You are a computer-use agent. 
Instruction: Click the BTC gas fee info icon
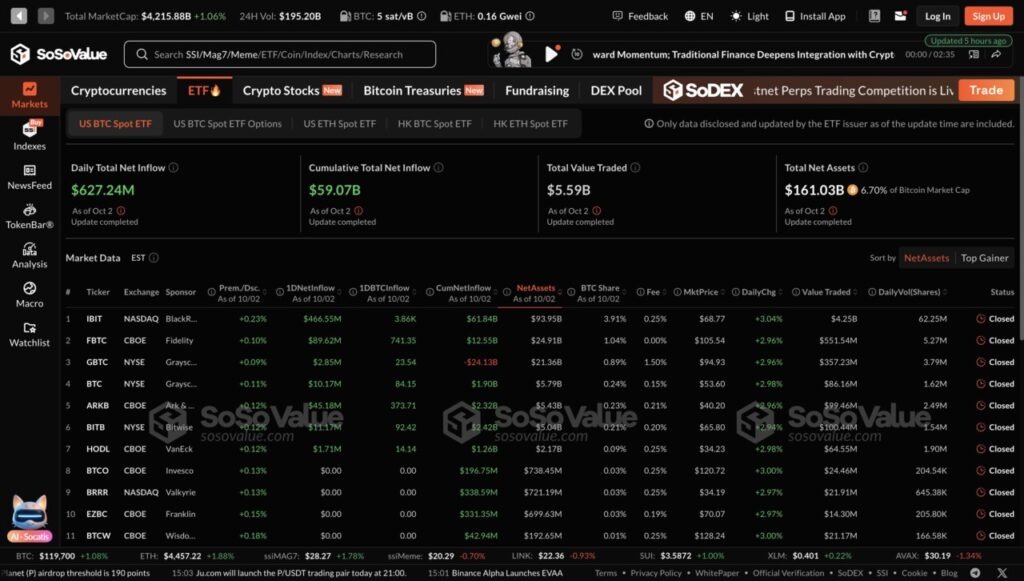[x=422, y=16]
